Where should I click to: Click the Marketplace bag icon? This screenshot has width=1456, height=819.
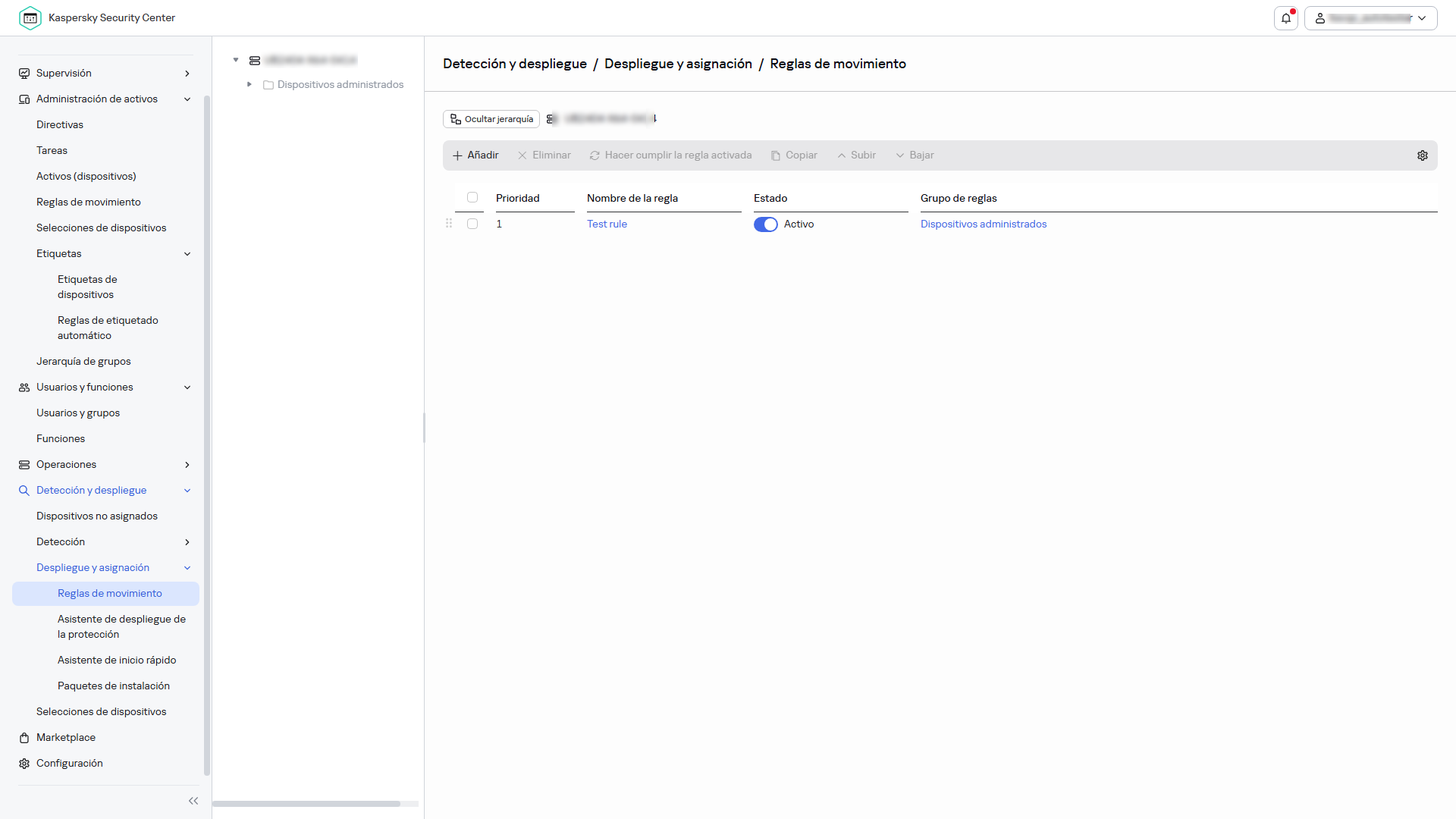pos(24,738)
